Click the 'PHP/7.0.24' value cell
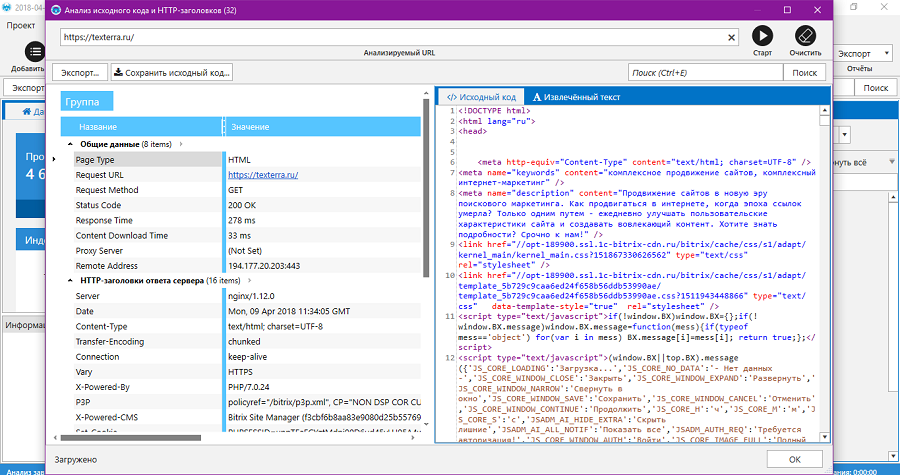 pyautogui.click(x=323, y=387)
